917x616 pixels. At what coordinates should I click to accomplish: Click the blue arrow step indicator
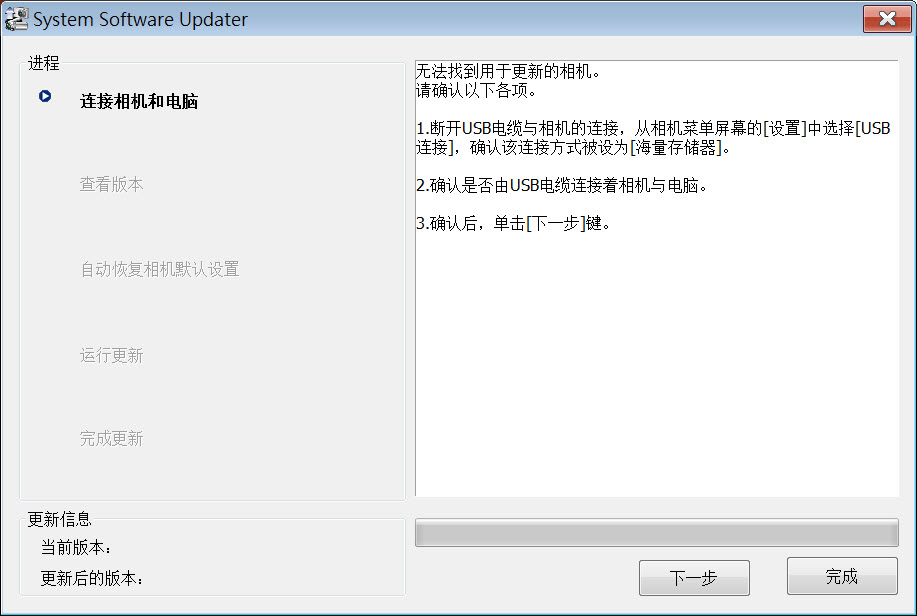45,96
